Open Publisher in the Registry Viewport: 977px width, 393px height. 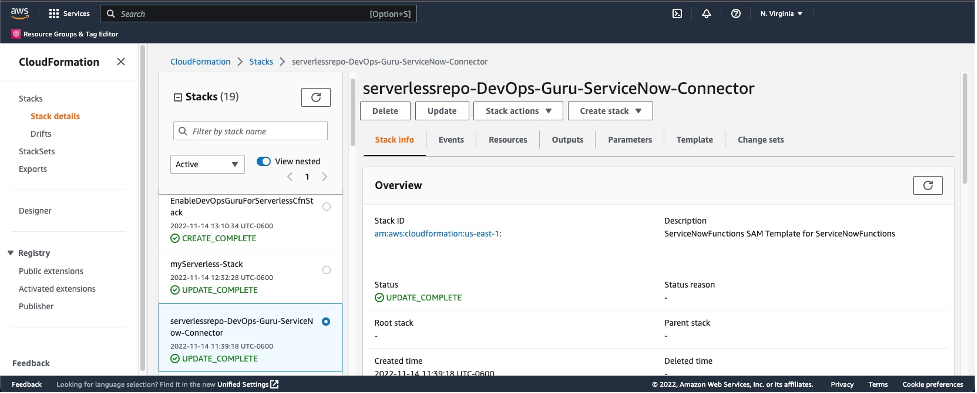point(36,306)
